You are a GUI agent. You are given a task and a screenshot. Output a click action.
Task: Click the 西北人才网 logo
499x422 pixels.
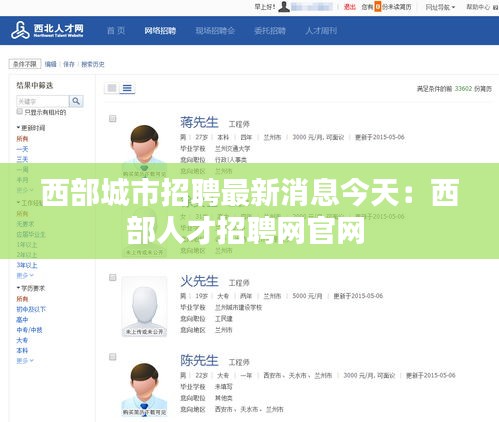(47, 30)
